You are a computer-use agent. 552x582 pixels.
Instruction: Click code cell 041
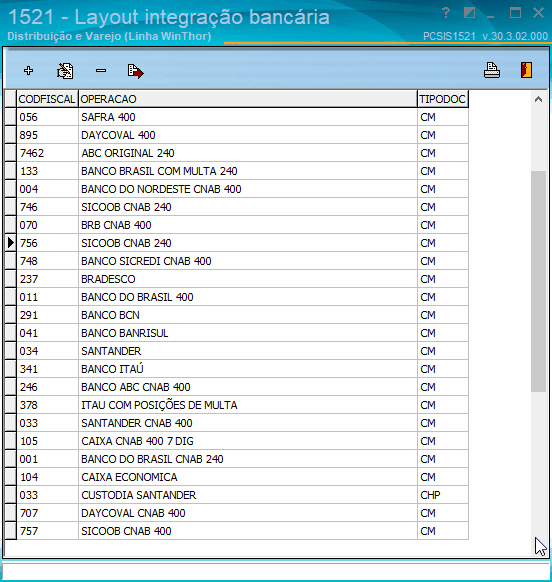point(47,333)
